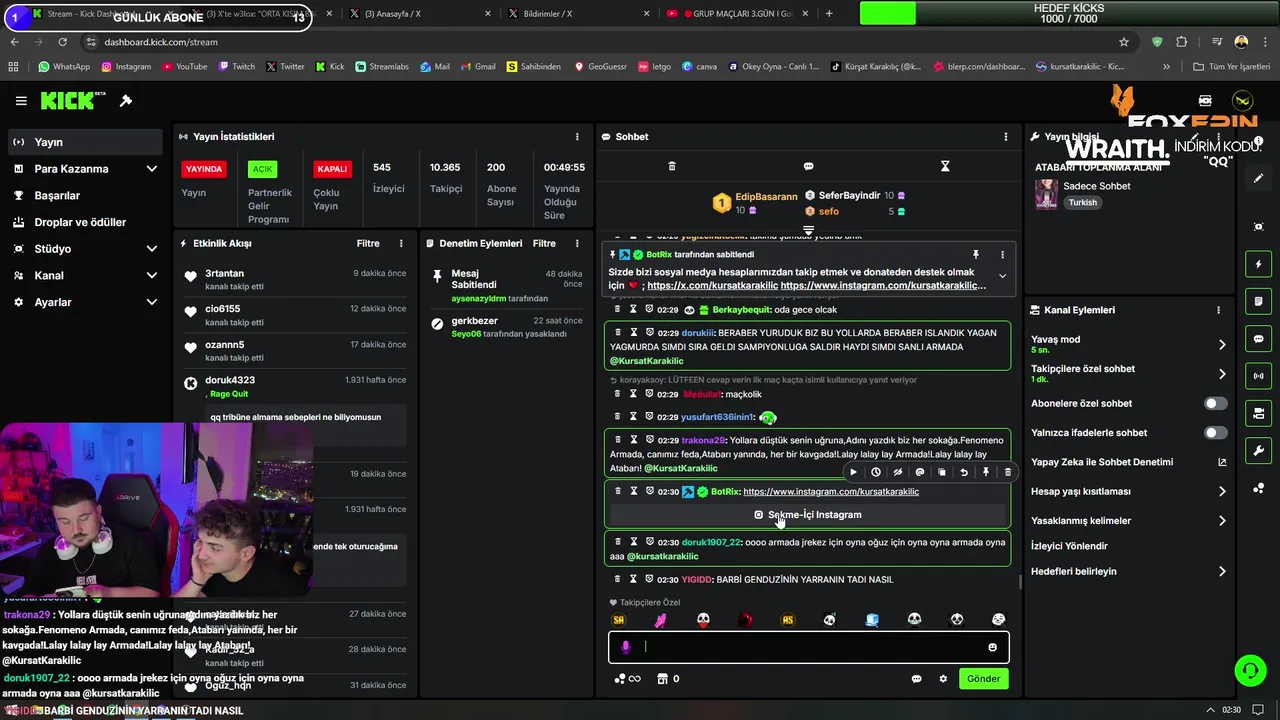Open BotRix instagram.com/kursatkarakilic message link
The height and width of the screenshot is (720, 1280).
pos(831,492)
